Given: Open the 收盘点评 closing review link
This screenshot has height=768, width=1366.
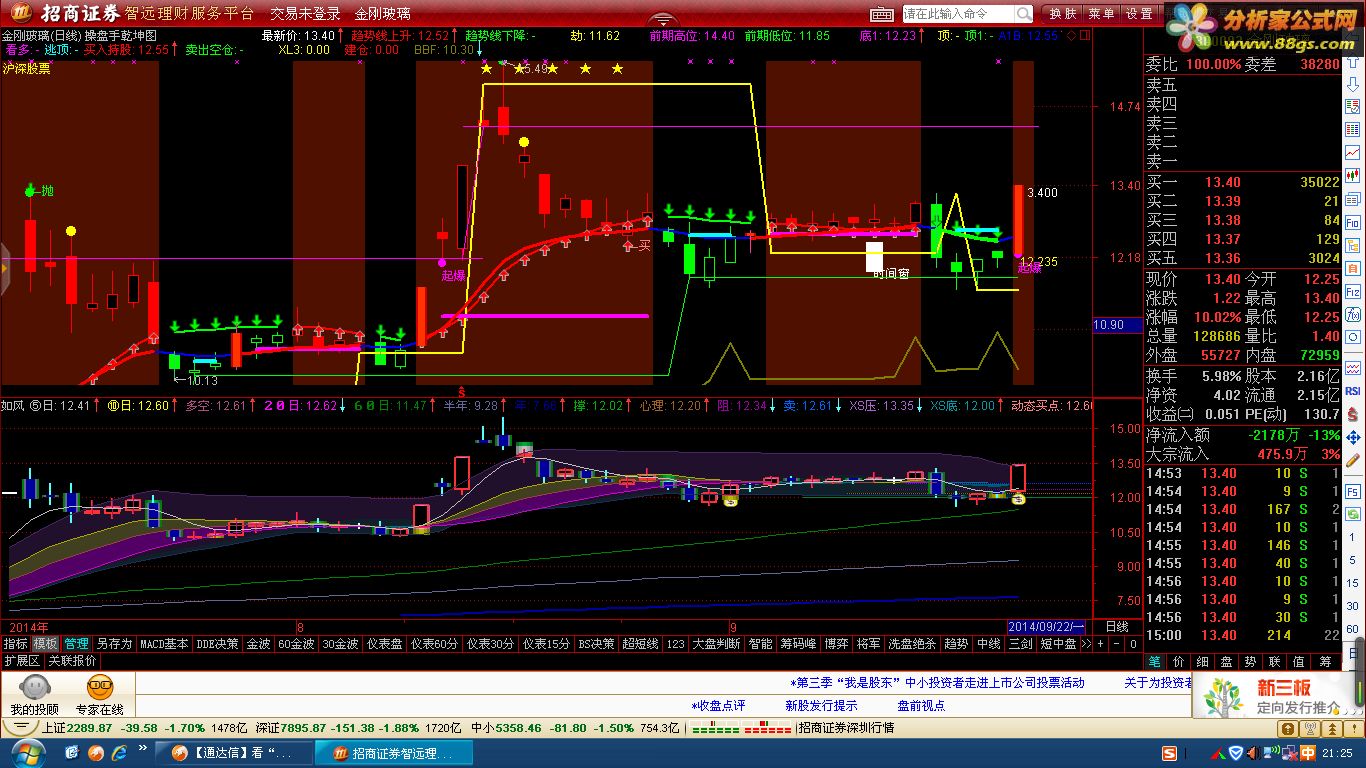Looking at the screenshot, I should [718, 706].
